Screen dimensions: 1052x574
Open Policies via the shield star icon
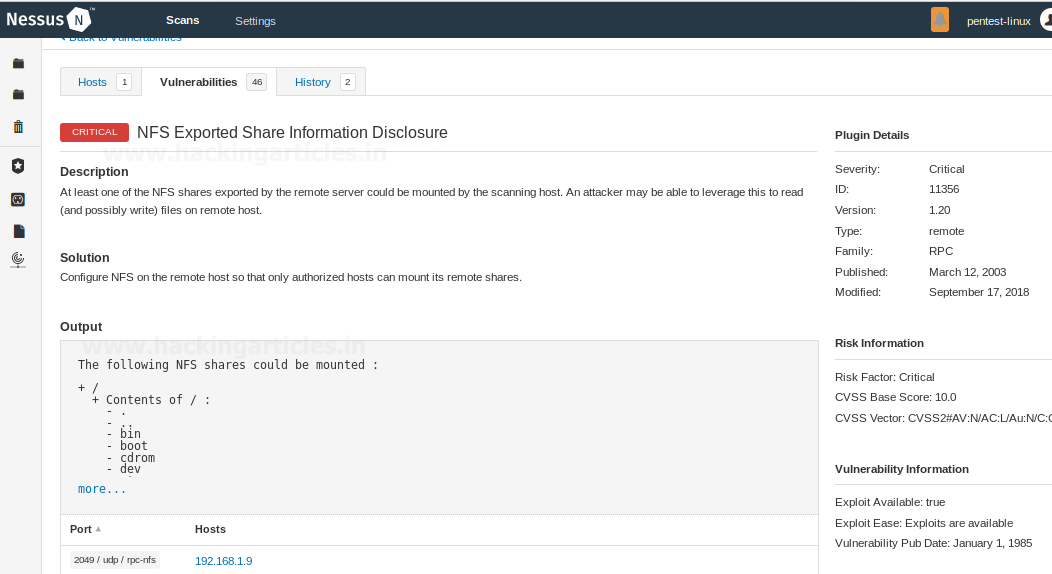point(18,166)
